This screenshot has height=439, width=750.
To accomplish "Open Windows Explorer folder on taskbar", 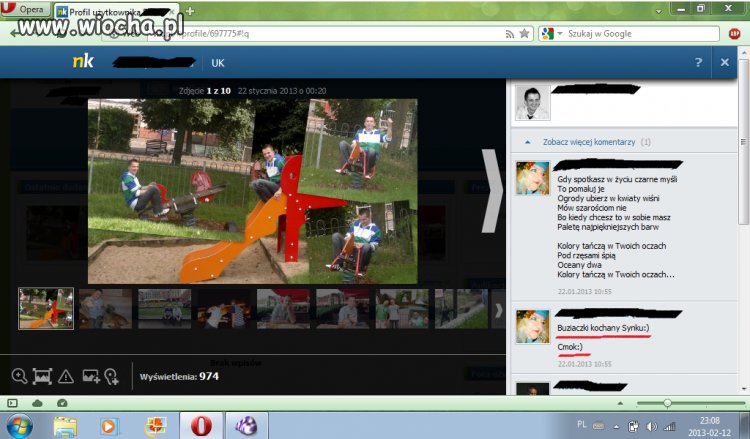I will tap(65, 426).
